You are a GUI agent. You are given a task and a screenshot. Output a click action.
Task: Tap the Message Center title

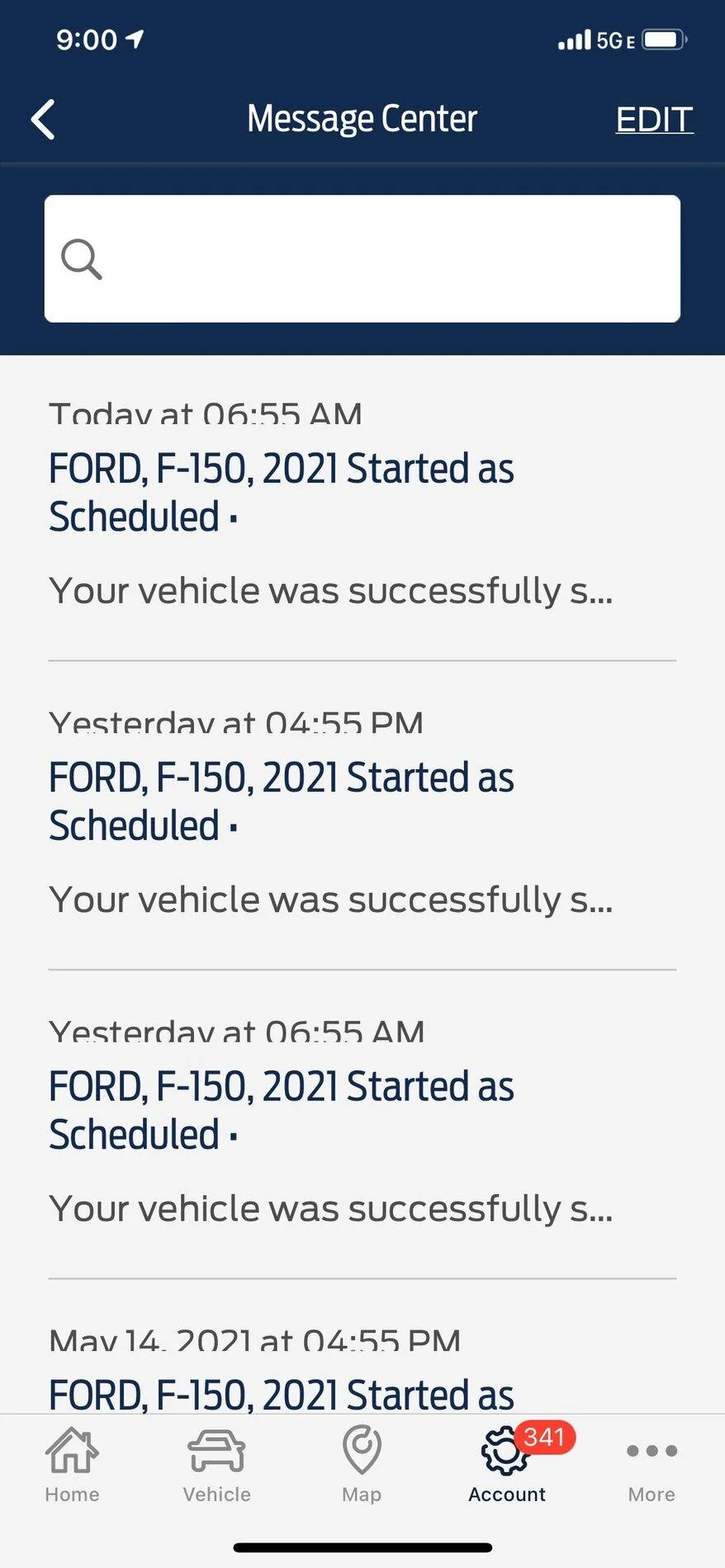coord(362,119)
